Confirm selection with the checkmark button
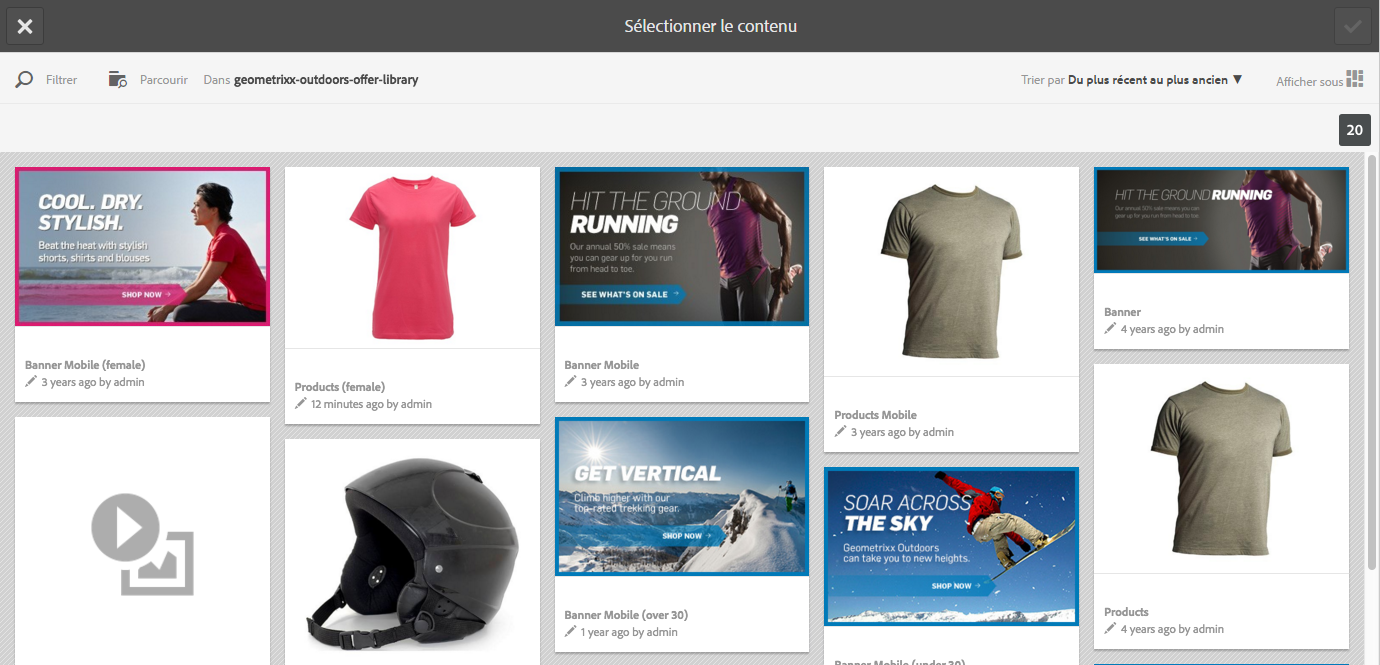Screen dimensions: 1380x665 (x=1353, y=26)
